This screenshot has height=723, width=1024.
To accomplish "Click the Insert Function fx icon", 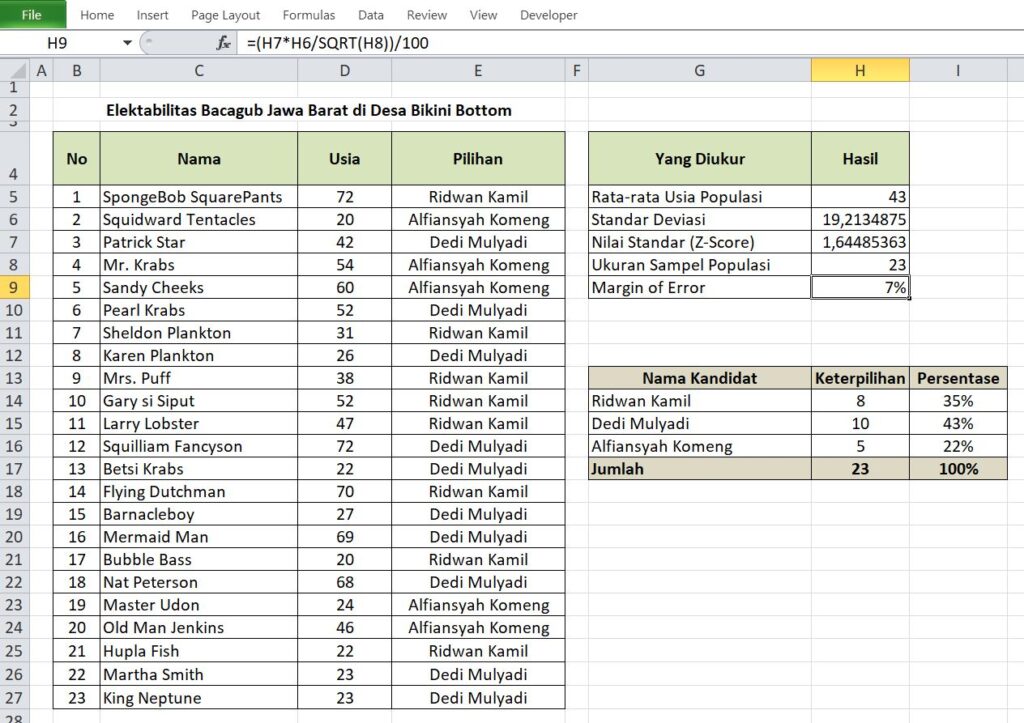I will (x=224, y=43).
